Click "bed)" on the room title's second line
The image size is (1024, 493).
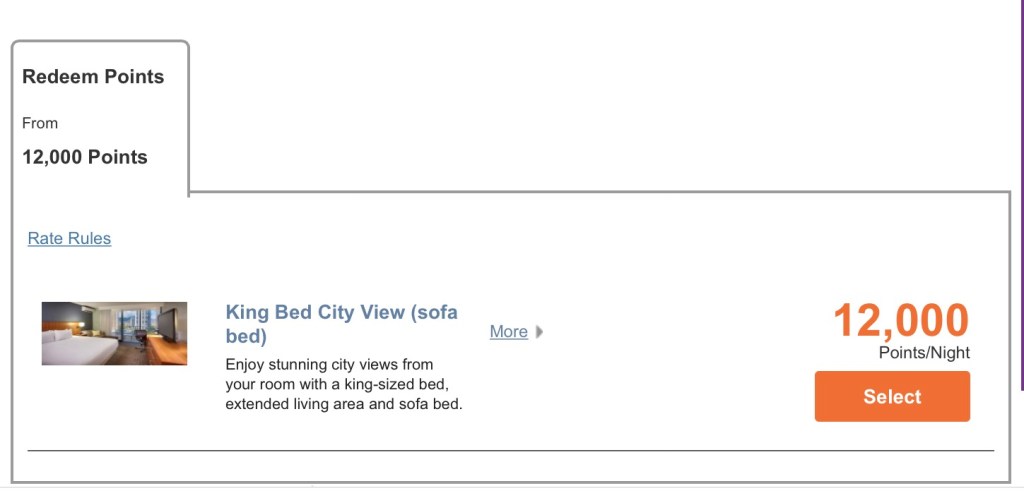click(246, 337)
